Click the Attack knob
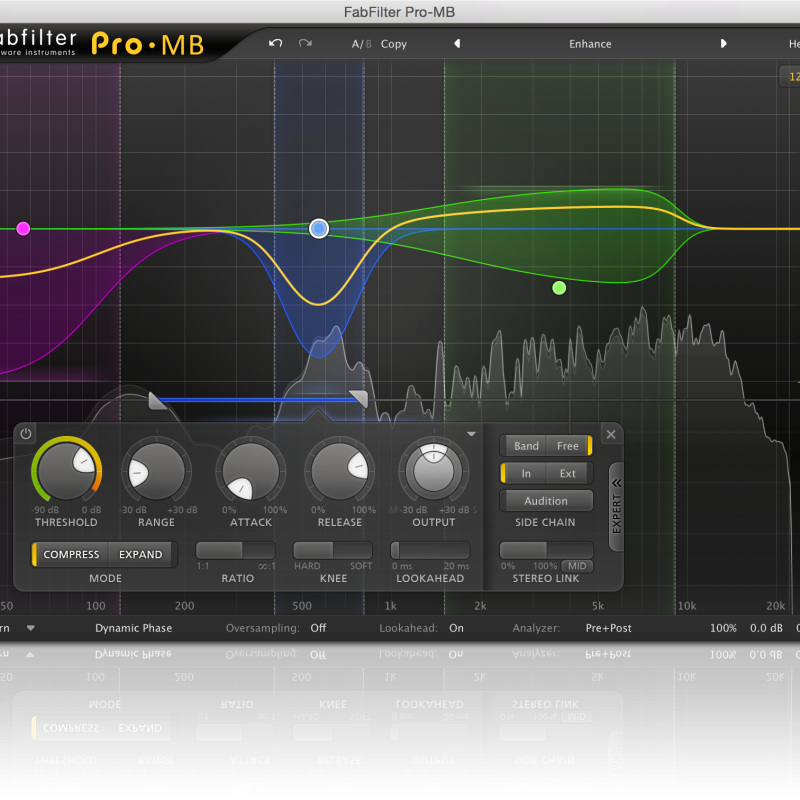Viewport: 800px width, 800px height. [251, 470]
